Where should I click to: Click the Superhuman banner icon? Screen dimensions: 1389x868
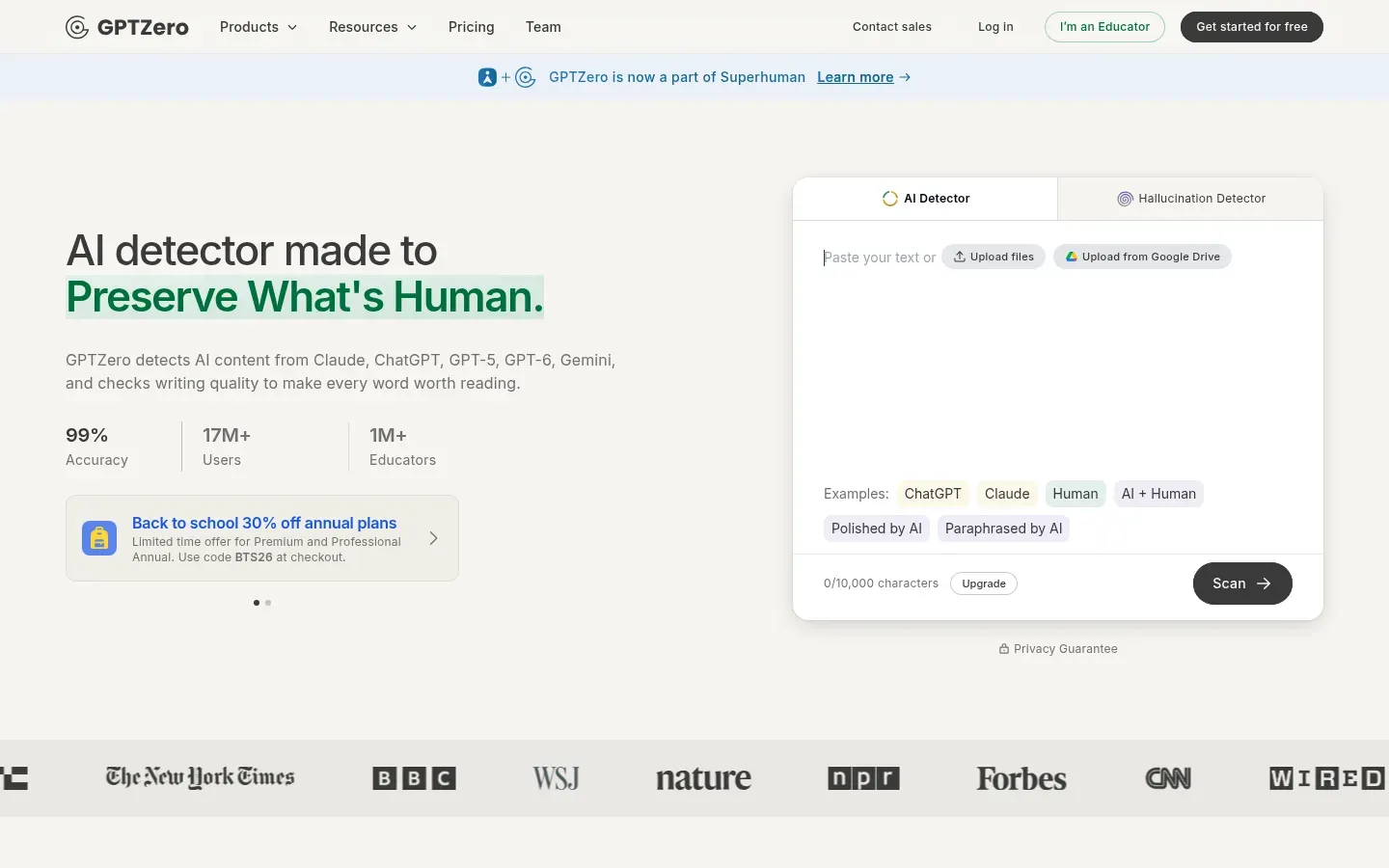click(x=487, y=77)
